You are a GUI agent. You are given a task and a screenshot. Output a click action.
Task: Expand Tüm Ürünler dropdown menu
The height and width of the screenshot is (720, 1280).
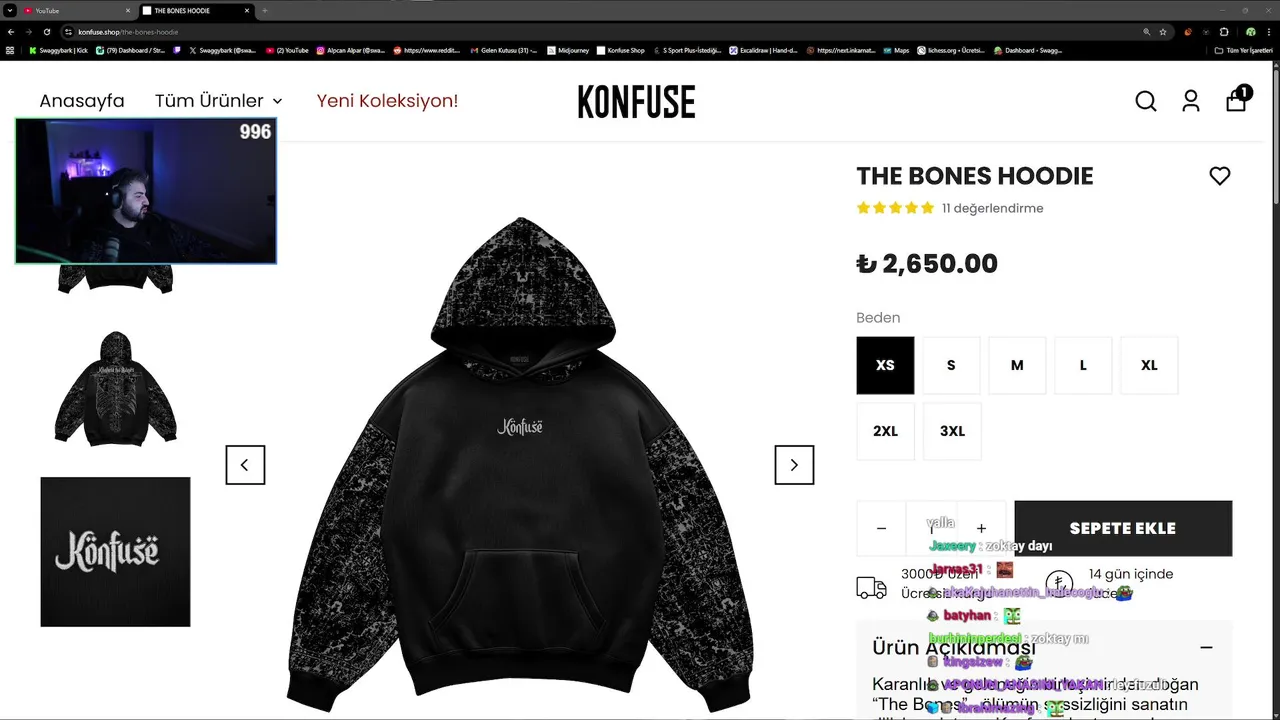click(218, 101)
